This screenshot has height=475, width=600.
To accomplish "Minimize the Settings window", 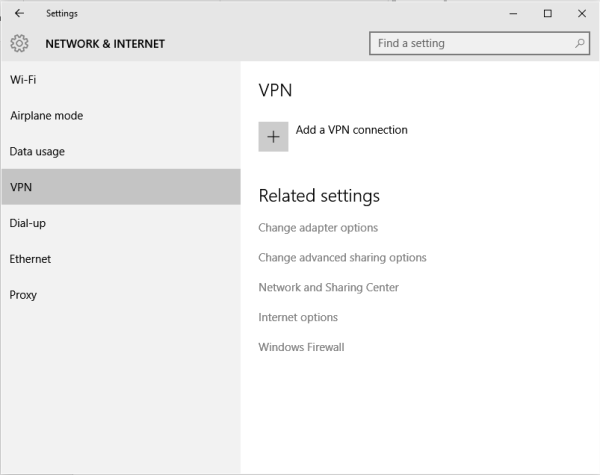I will [513, 14].
